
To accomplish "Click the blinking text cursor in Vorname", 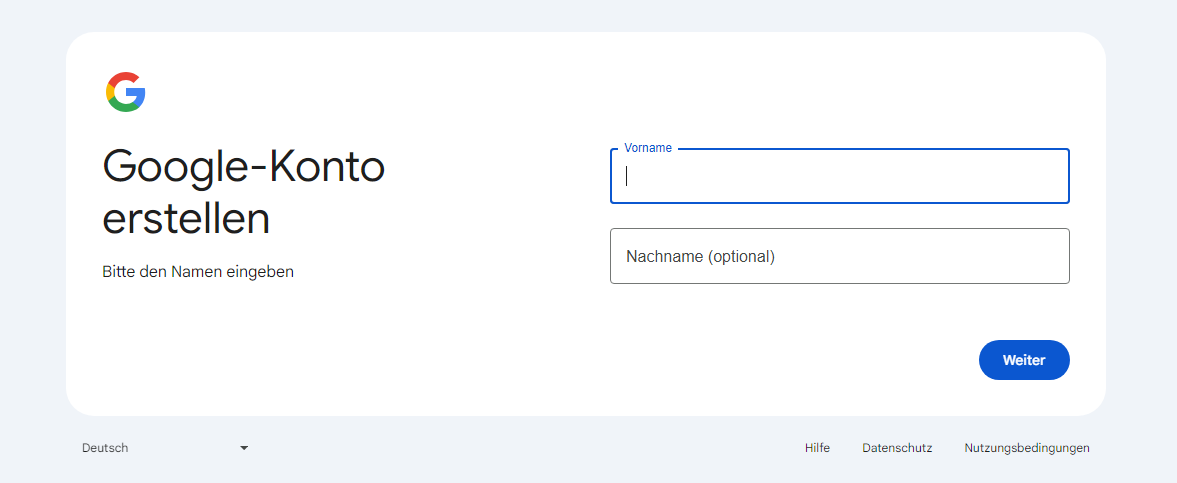I will pyautogui.click(x=627, y=177).
